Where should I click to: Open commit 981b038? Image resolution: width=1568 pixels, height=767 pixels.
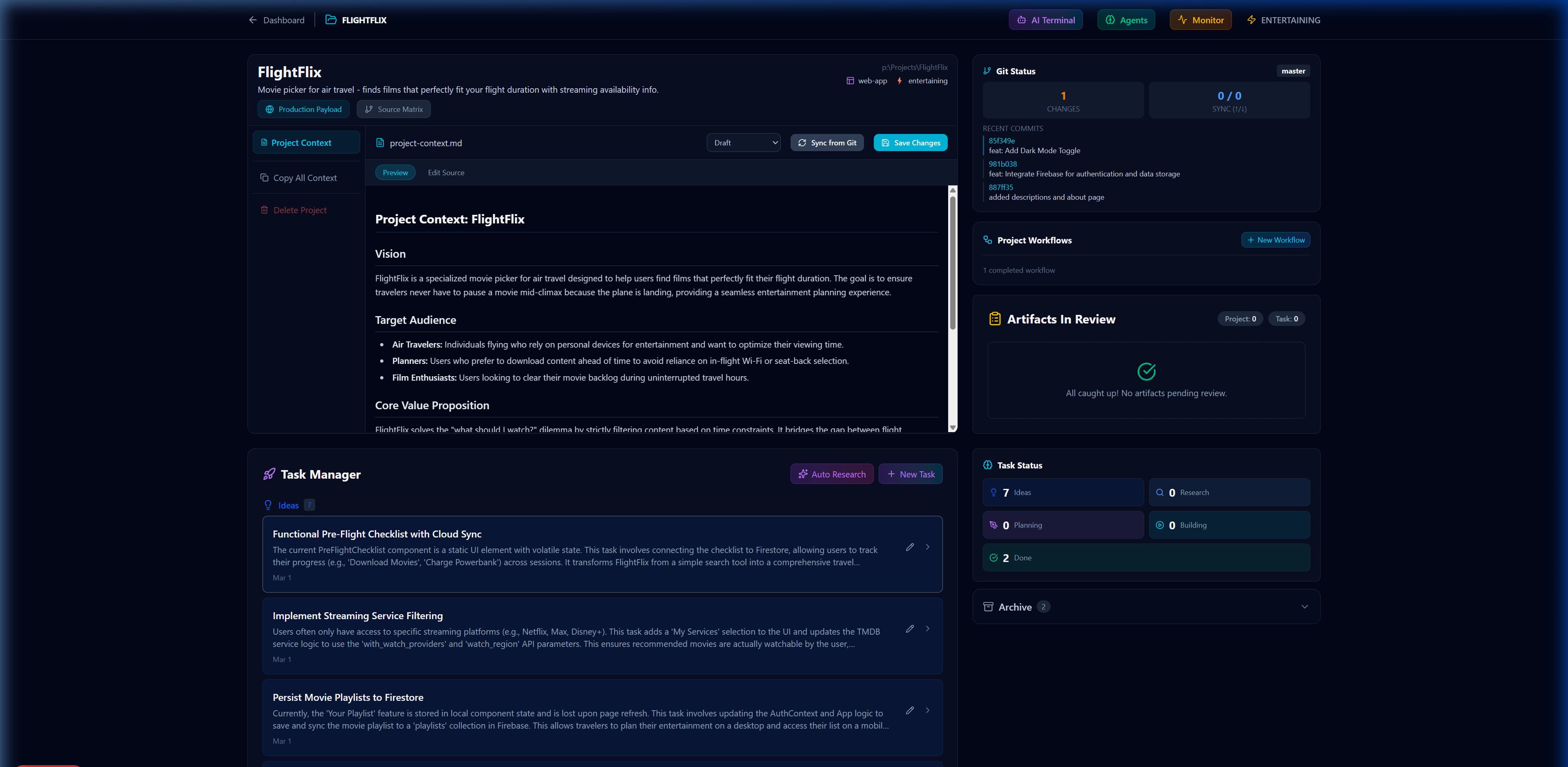pyautogui.click(x=1002, y=164)
